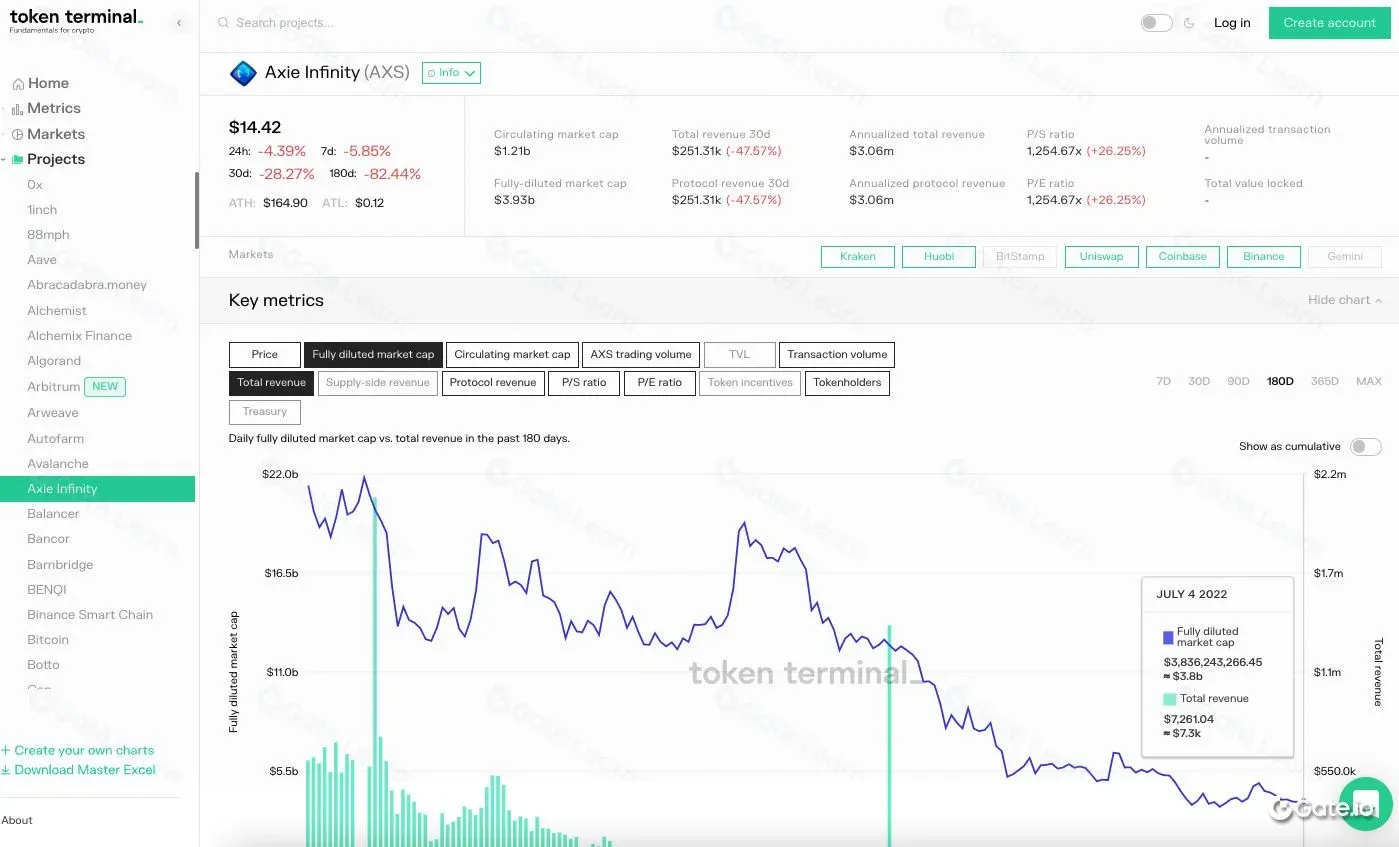
Task: Open Markets from the sidebar icon
Action: [16, 134]
